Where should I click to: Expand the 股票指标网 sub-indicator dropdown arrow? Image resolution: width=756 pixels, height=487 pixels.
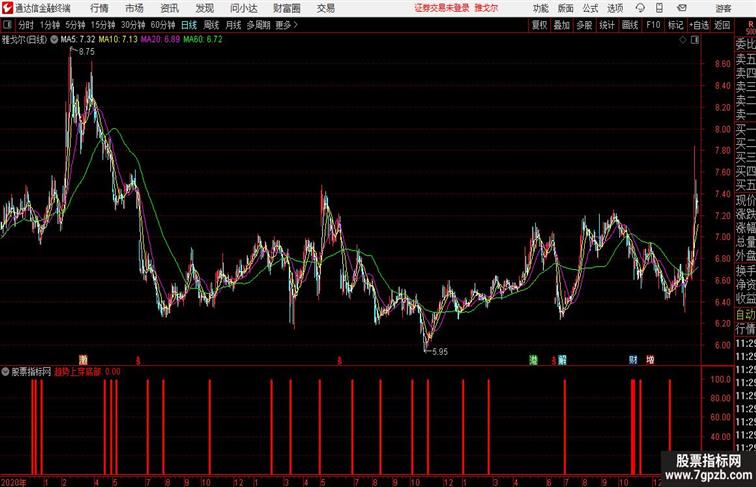pyautogui.click(x=5, y=372)
